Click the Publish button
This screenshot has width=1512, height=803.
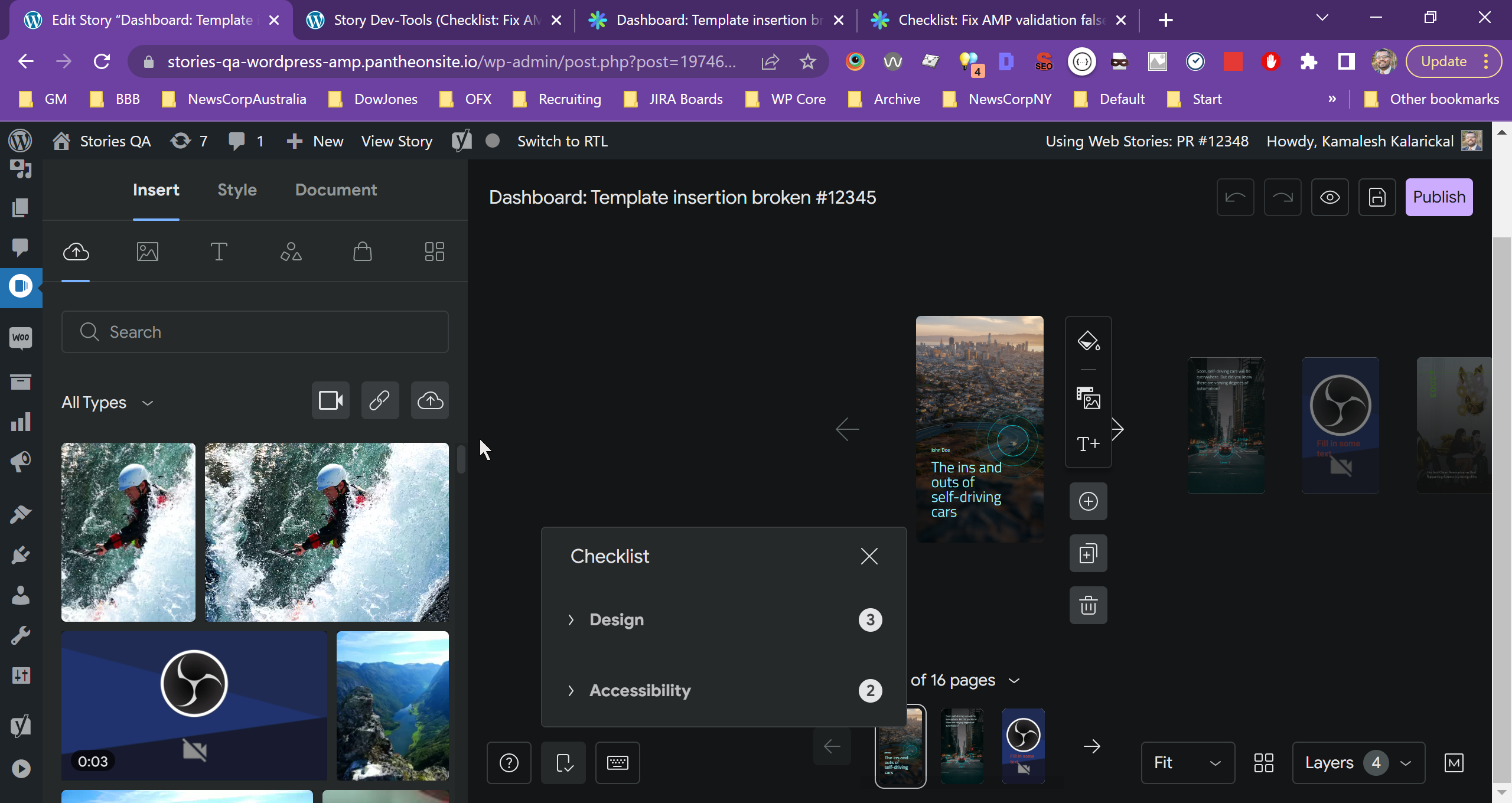(1439, 197)
